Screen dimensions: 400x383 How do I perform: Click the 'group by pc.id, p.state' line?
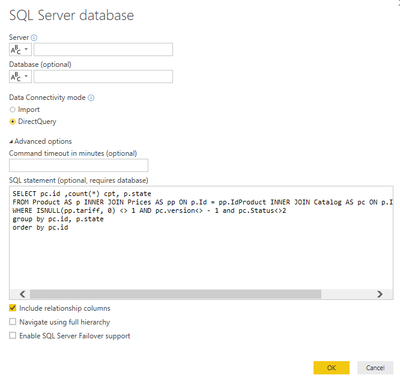click(58, 219)
